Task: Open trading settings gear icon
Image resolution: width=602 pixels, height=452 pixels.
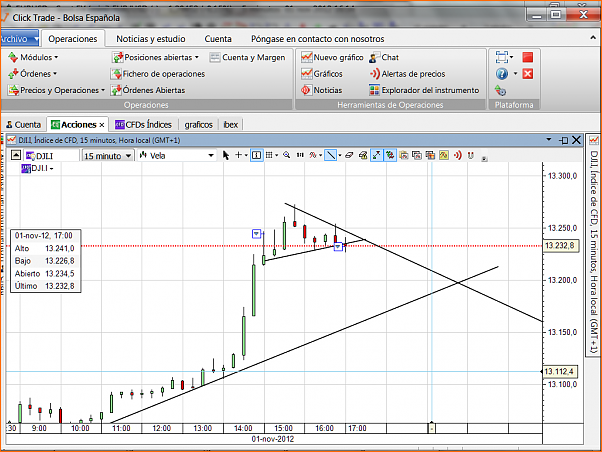Action: (501, 91)
